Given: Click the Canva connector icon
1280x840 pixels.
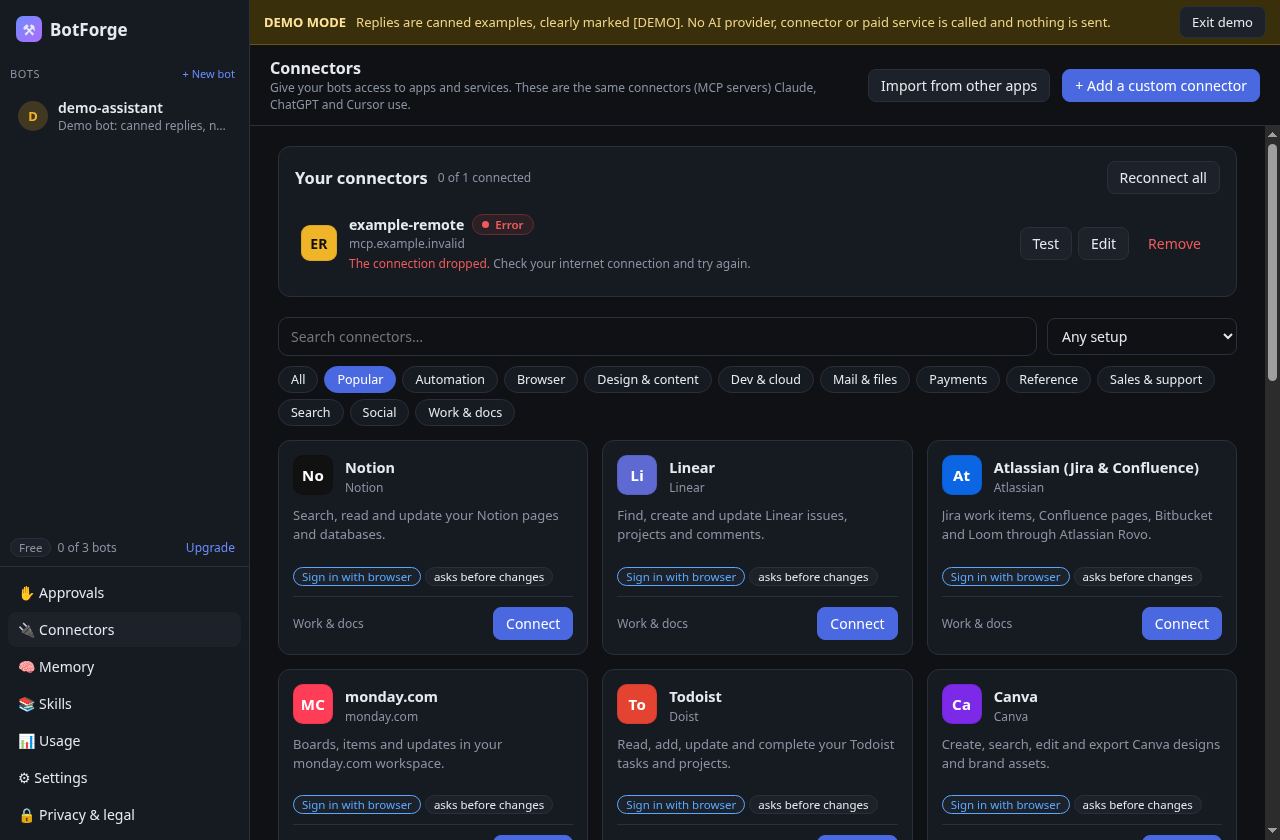Looking at the screenshot, I should [x=962, y=705].
